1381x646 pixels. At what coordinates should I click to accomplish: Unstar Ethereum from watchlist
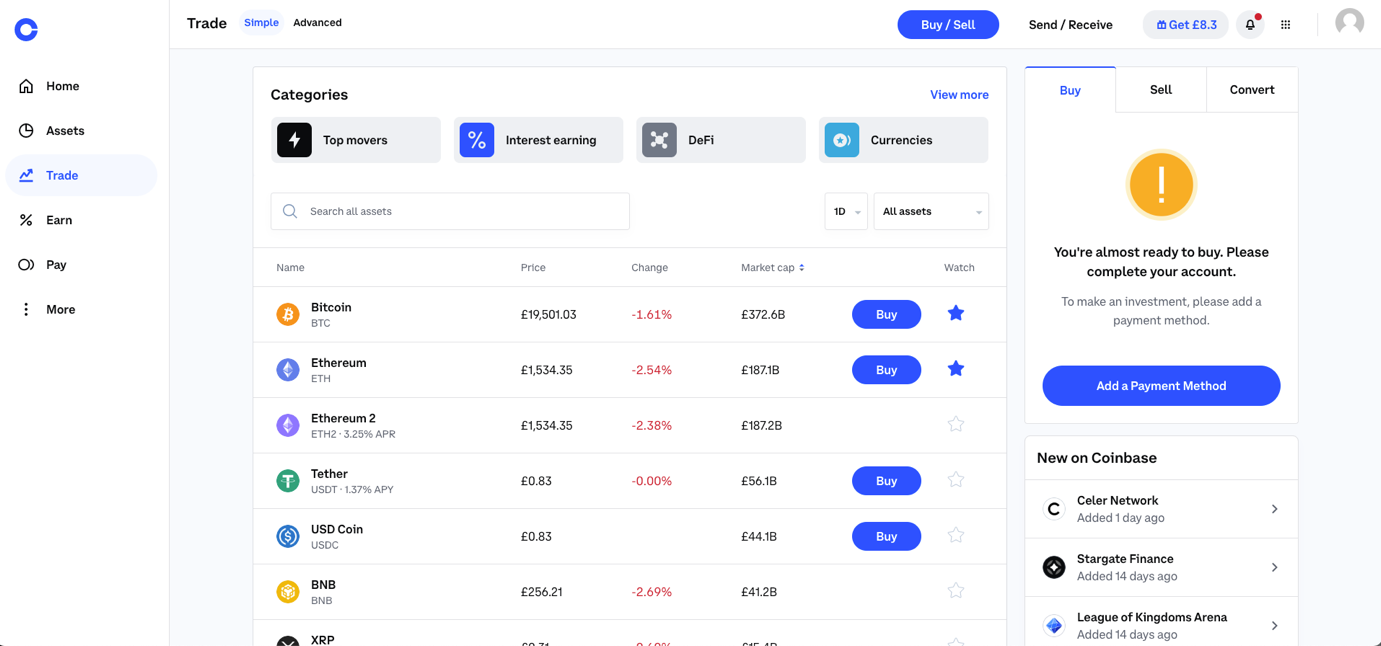[956, 369]
